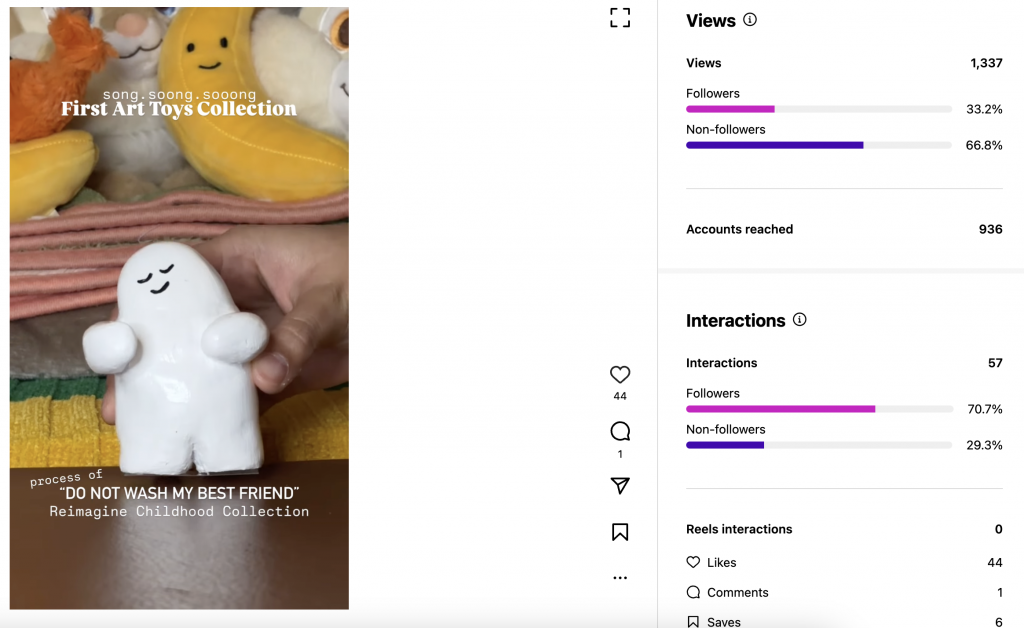Click the large 'Interactions' section heading
Viewport: 1024px width, 628px height.
735,321
